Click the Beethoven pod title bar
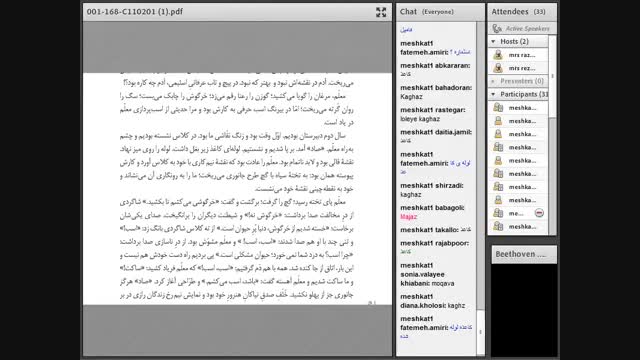Image resolution: width=640 pixels, height=360 pixels. 524,254
